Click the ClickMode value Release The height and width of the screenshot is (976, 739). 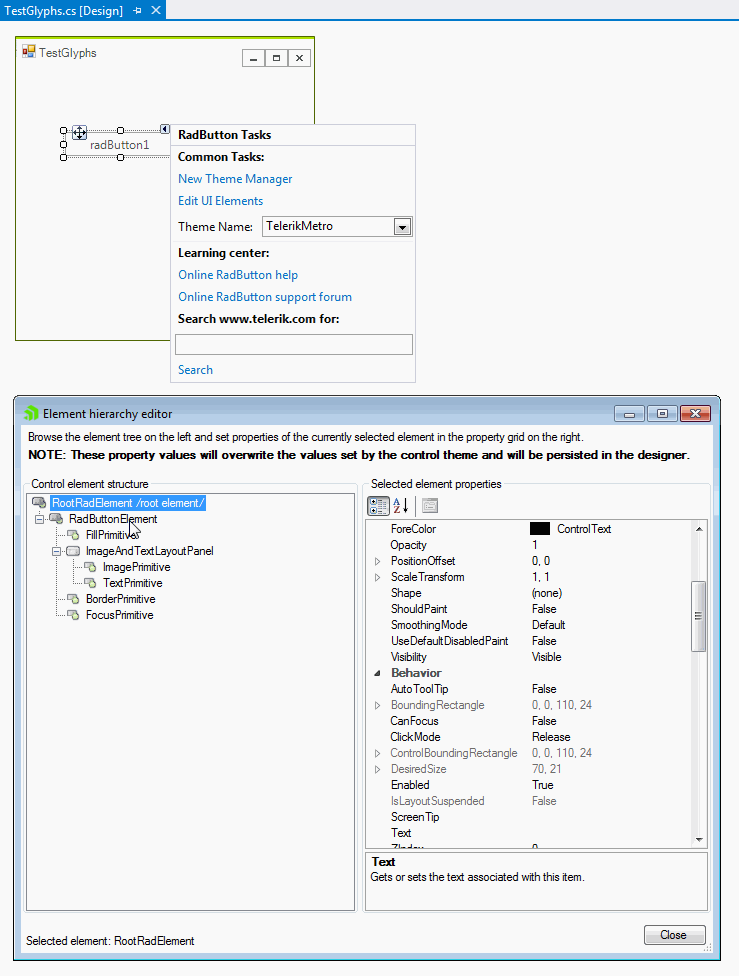point(551,737)
